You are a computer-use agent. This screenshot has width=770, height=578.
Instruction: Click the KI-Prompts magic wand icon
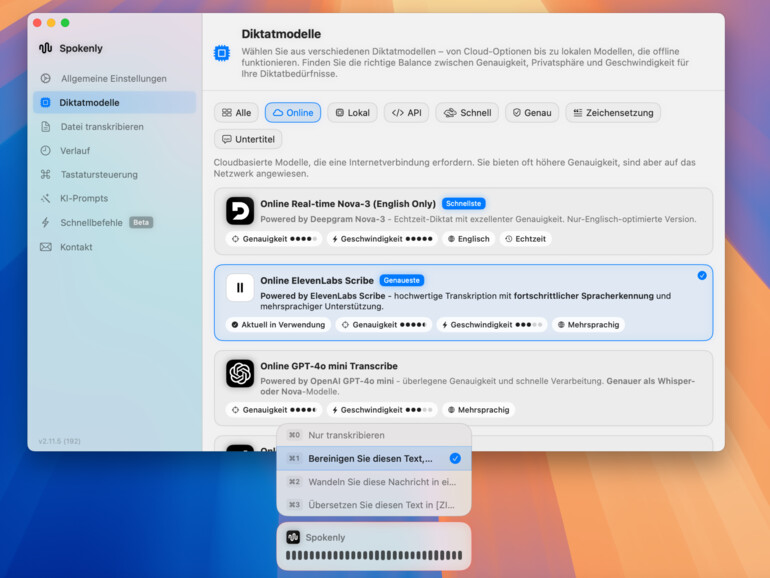46,198
